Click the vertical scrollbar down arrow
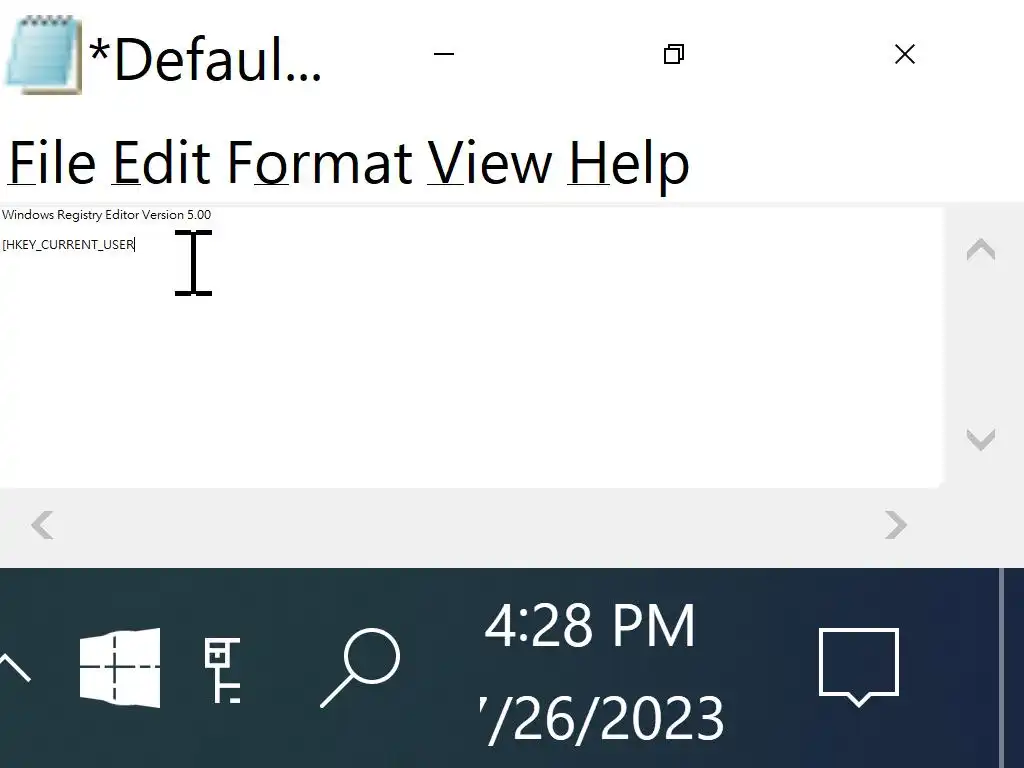Viewport: 1024px width, 768px height. point(981,439)
